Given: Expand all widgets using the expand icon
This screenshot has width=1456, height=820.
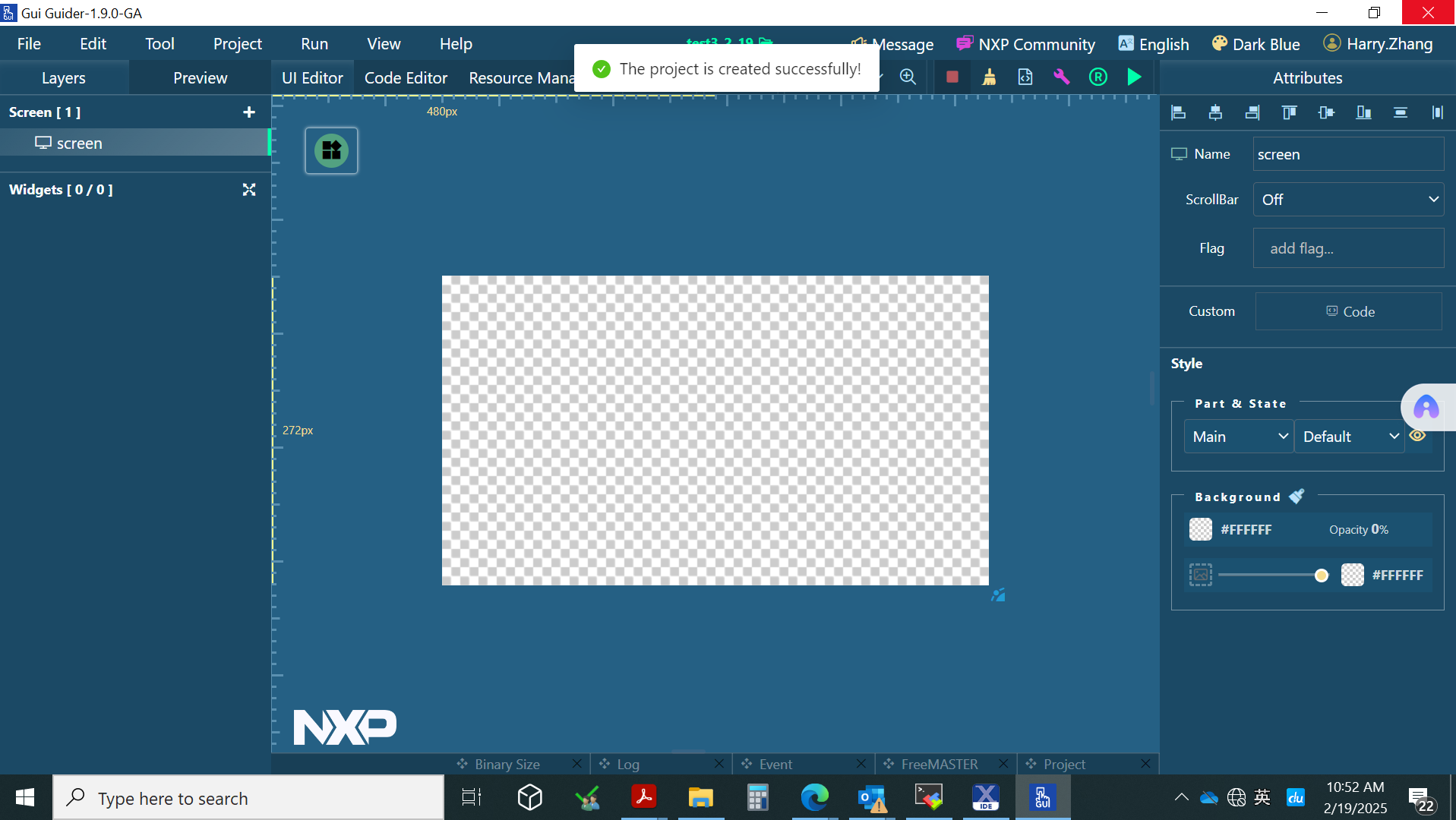Looking at the screenshot, I should pos(248,189).
